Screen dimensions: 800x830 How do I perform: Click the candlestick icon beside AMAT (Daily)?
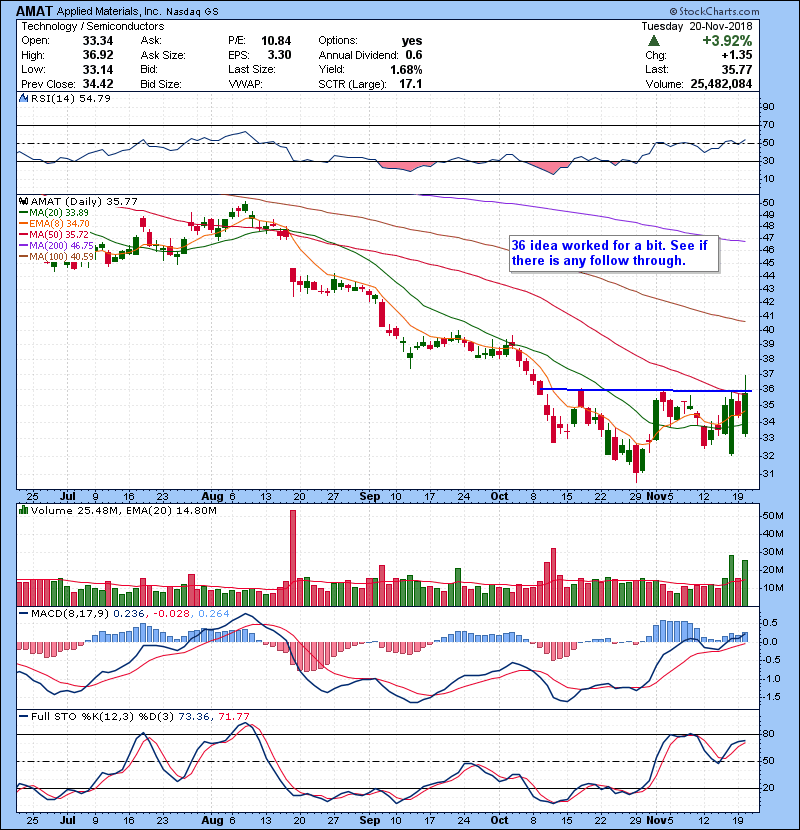pyautogui.click(x=23, y=201)
